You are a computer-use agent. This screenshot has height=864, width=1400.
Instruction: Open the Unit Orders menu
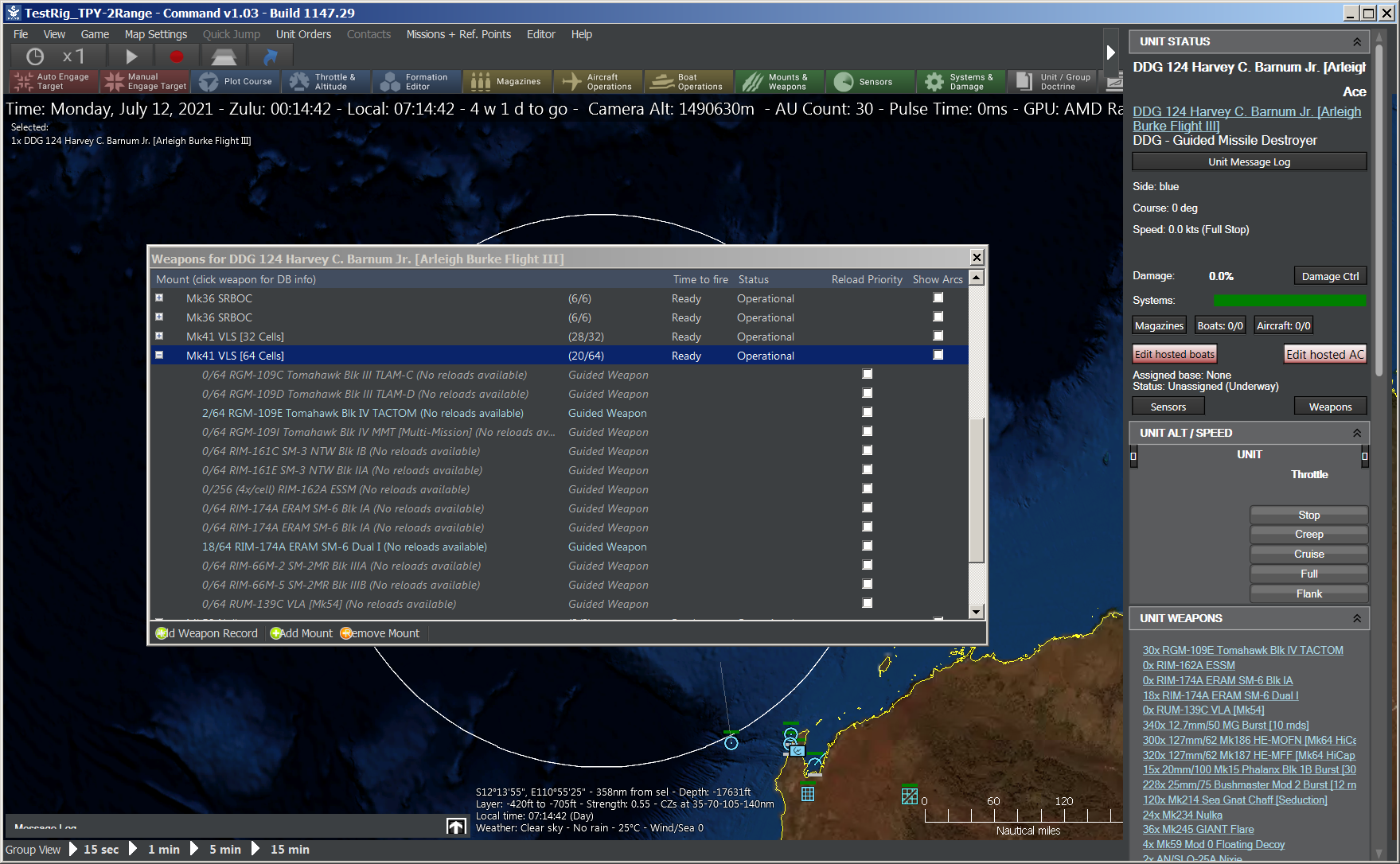tap(303, 34)
